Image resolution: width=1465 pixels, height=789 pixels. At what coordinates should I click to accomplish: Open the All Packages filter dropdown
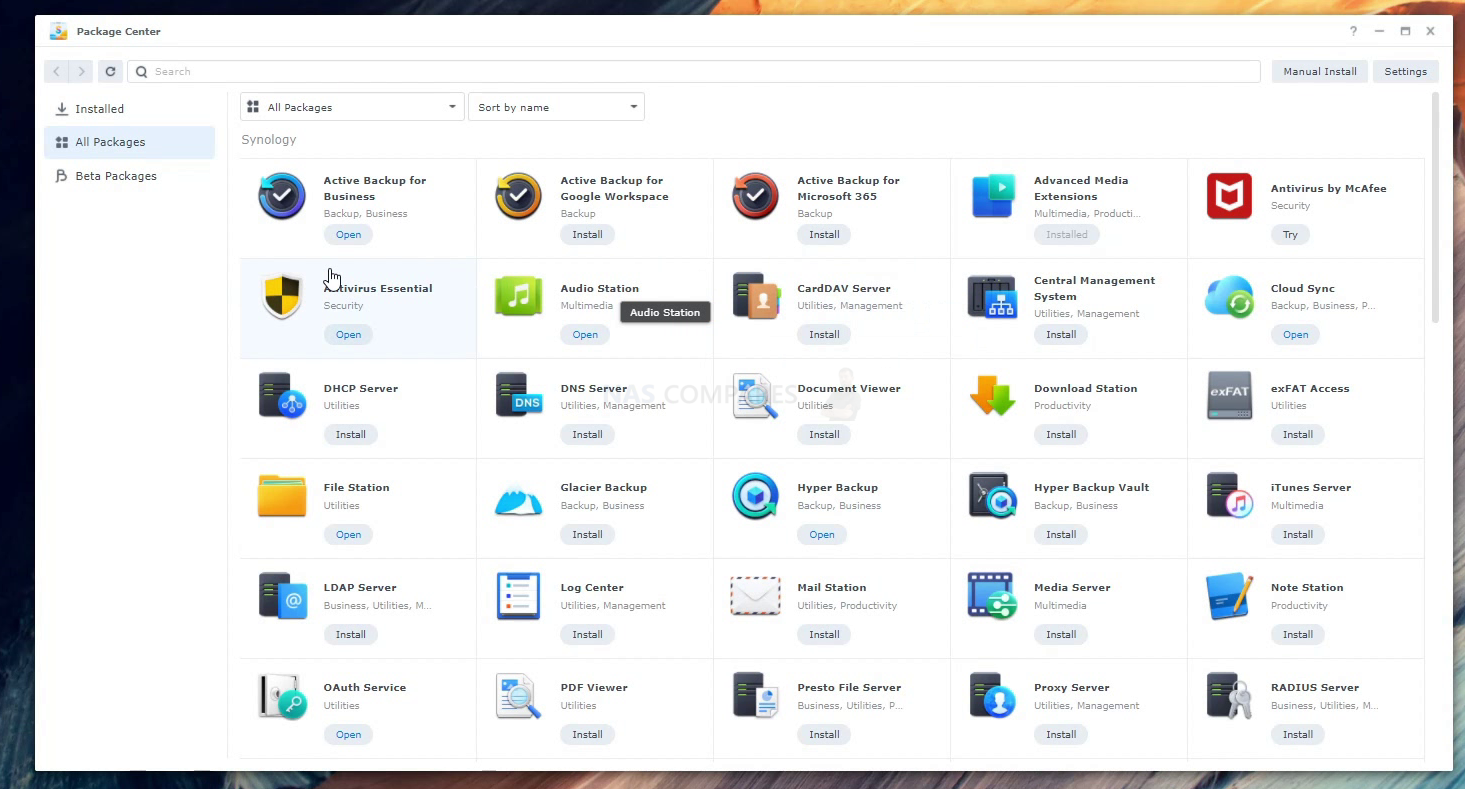pos(352,107)
